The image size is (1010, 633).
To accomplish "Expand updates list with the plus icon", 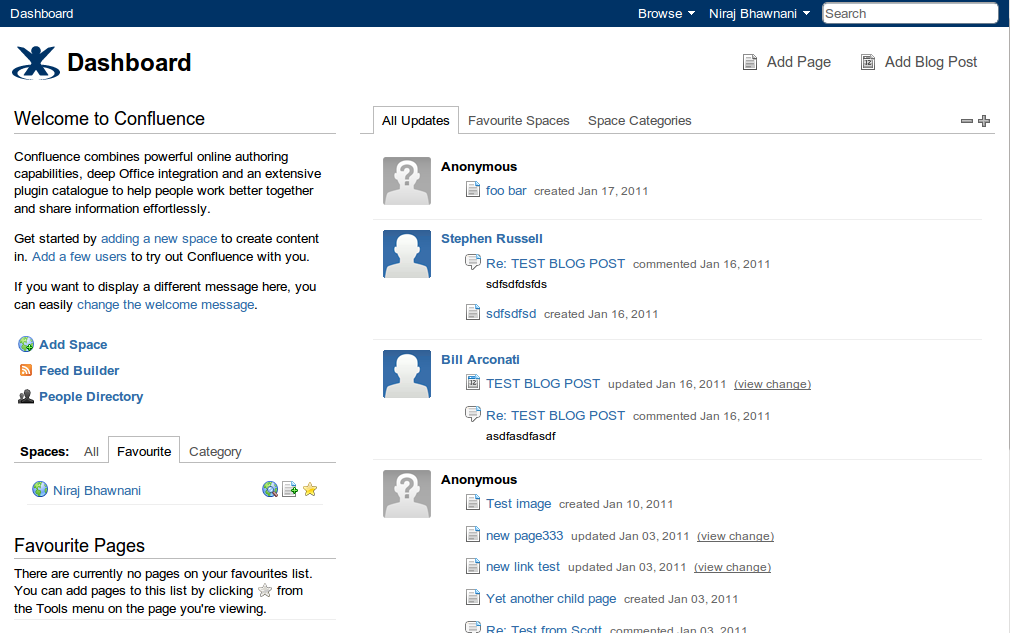I will [x=984, y=121].
